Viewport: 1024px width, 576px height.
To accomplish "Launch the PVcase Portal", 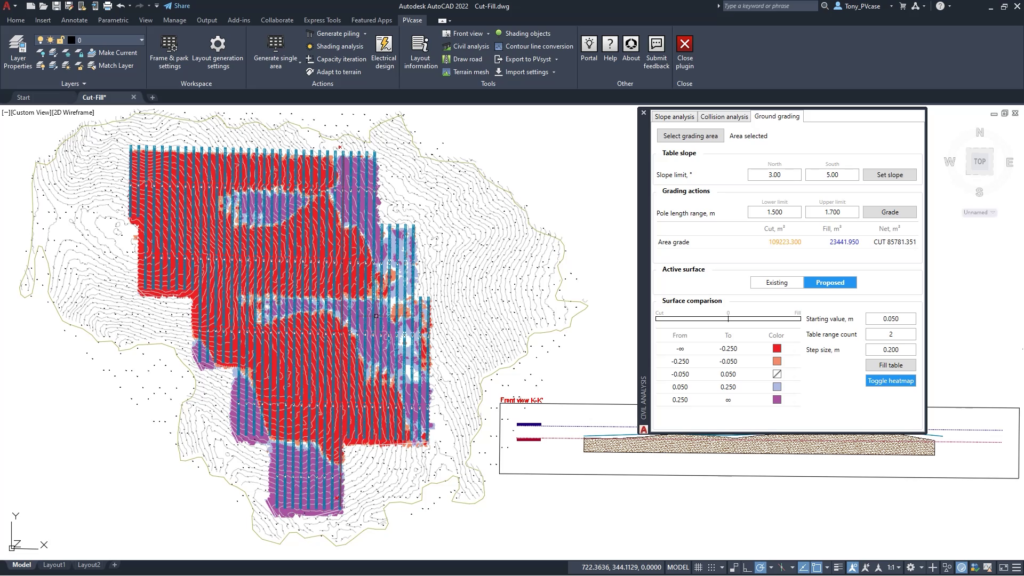I will tap(588, 45).
